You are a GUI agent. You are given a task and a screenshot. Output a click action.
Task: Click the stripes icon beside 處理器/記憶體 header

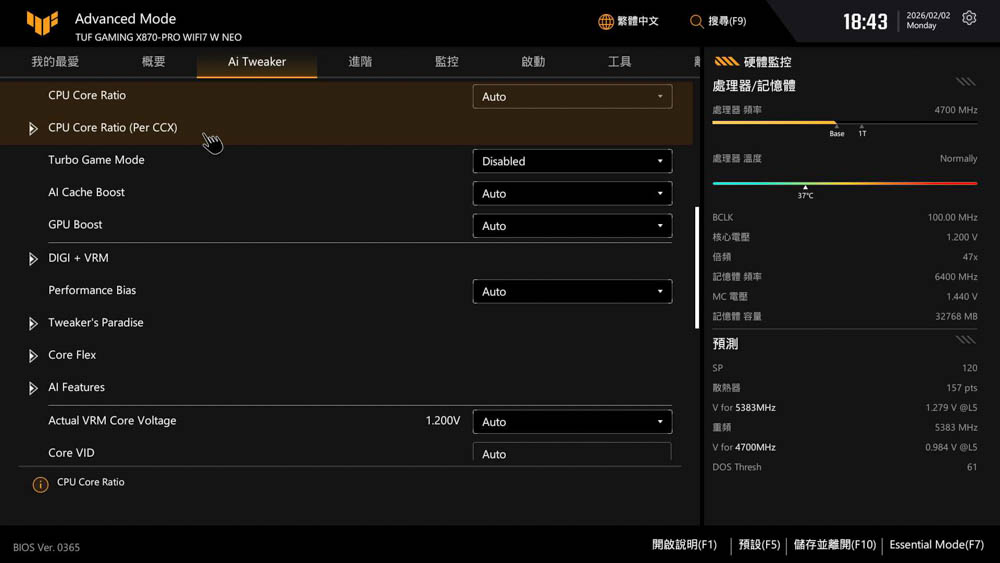click(x=965, y=83)
